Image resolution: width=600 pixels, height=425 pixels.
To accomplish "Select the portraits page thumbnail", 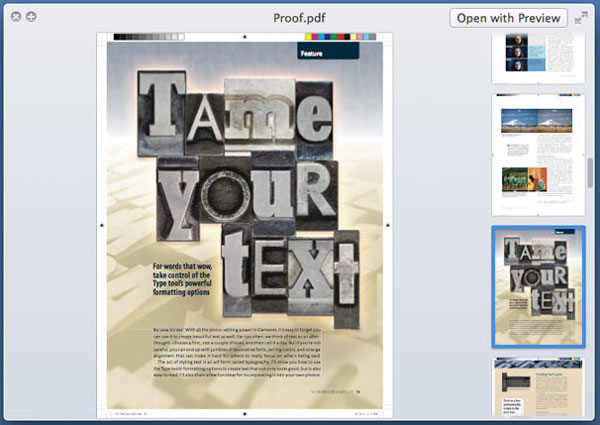I will pyautogui.click(x=538, y=57).
